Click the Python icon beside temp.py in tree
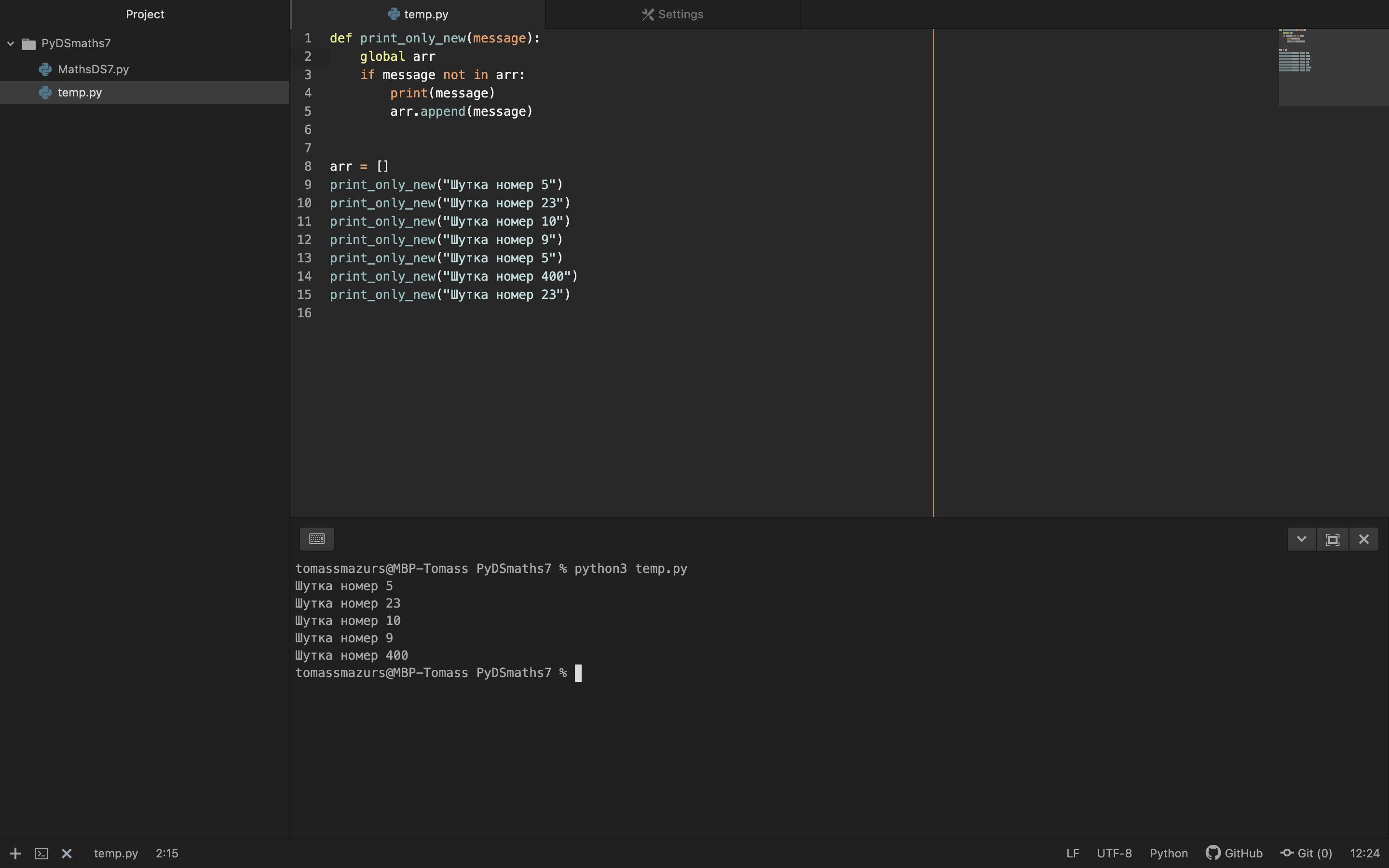Viewport: 1389px width, 868px height. pyautogui.click(x=45, y=93)
